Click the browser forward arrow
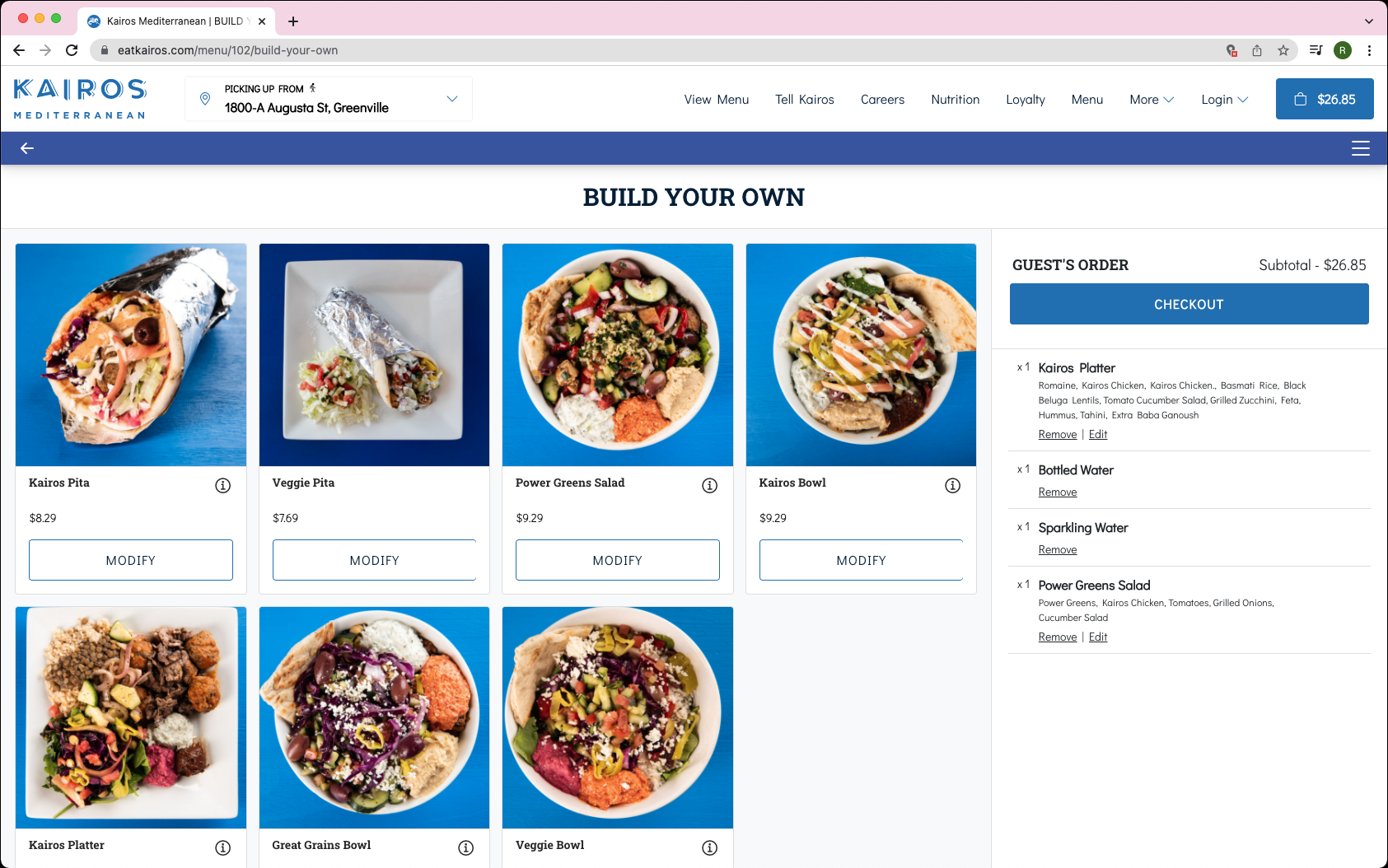The width and height of the screenshot is (1388, 868). click(45, 50)
